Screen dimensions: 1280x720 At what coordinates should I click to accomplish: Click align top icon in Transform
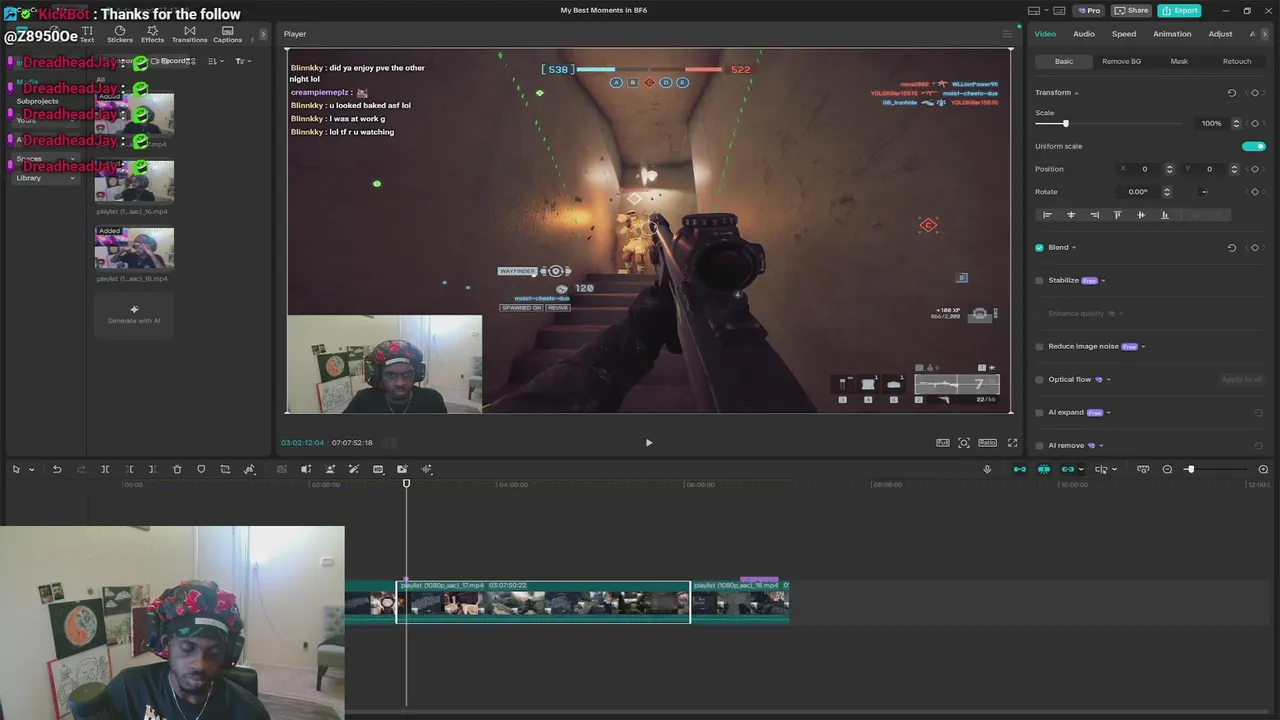tap(1117, 215)
